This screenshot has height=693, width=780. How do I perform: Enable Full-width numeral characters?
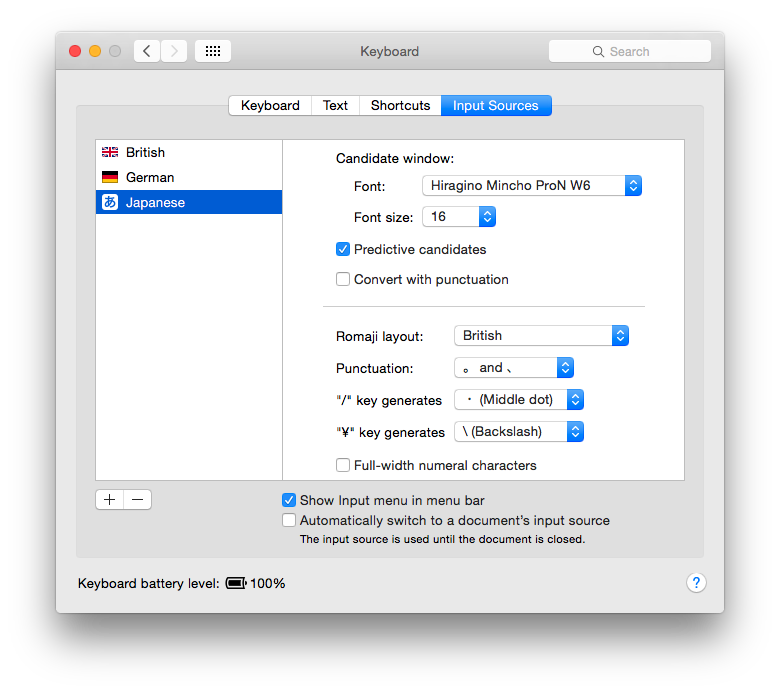pyautogui.click(x=343, y=465)
